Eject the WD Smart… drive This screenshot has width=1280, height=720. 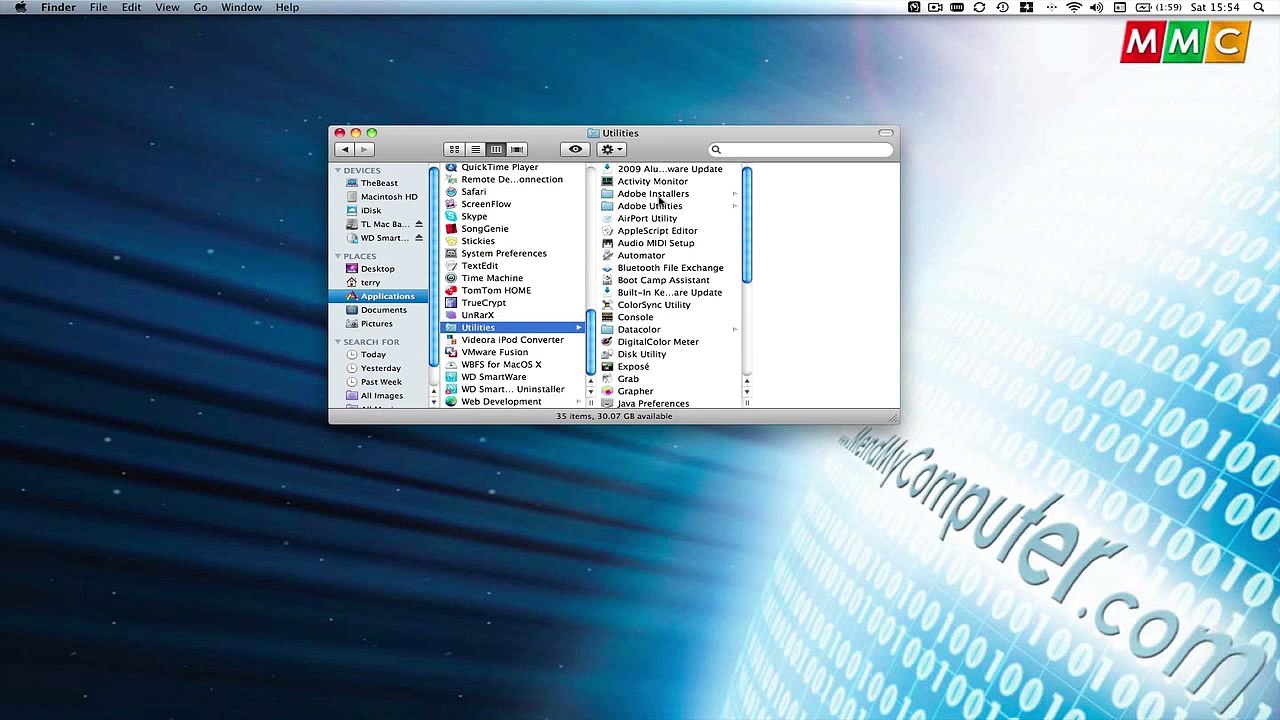click(x=419, y=238)
